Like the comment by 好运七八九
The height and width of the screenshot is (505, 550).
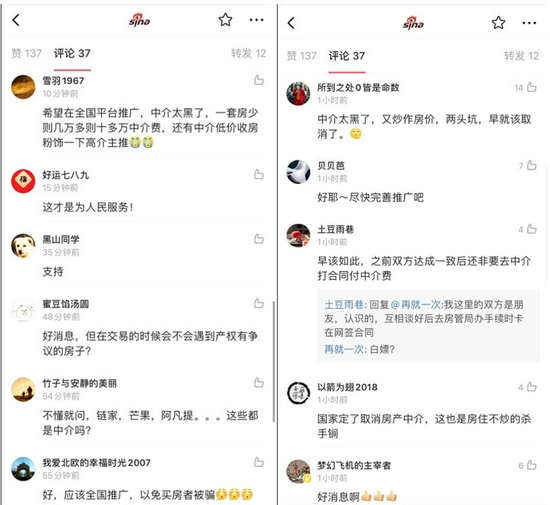pyautogui.click(x=259, y=174)
